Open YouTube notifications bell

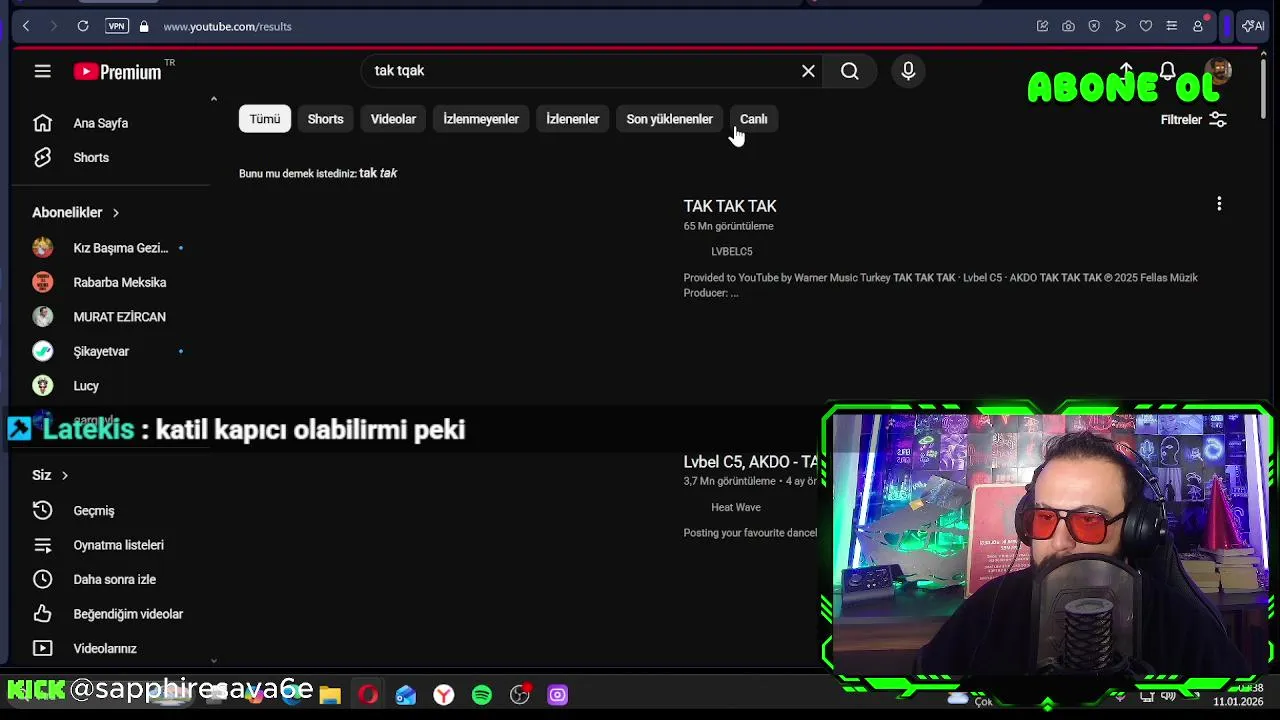1167,71
